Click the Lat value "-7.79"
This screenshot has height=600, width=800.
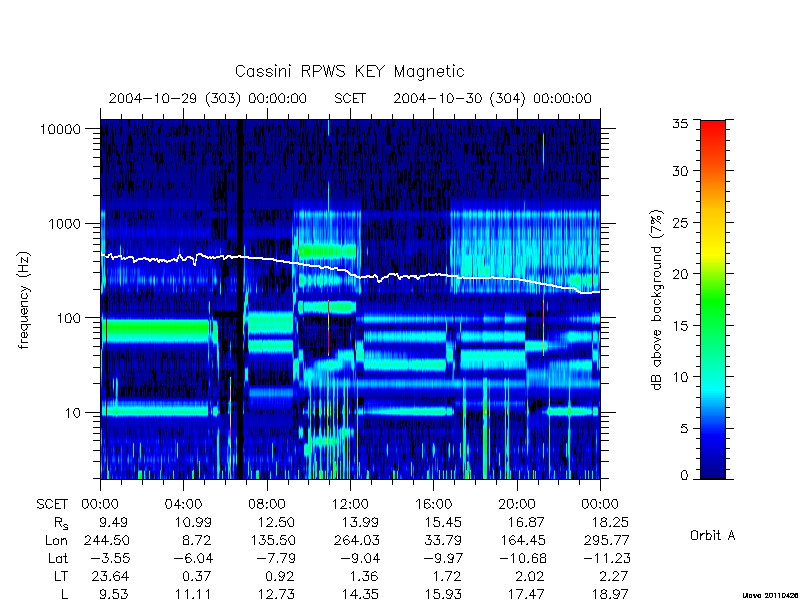pos(276,559)
